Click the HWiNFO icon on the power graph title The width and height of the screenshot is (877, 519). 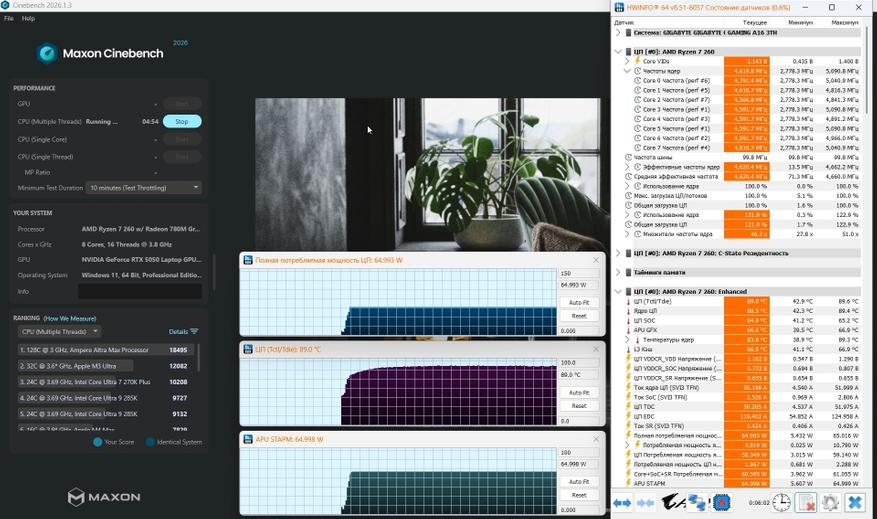point(248,260)
